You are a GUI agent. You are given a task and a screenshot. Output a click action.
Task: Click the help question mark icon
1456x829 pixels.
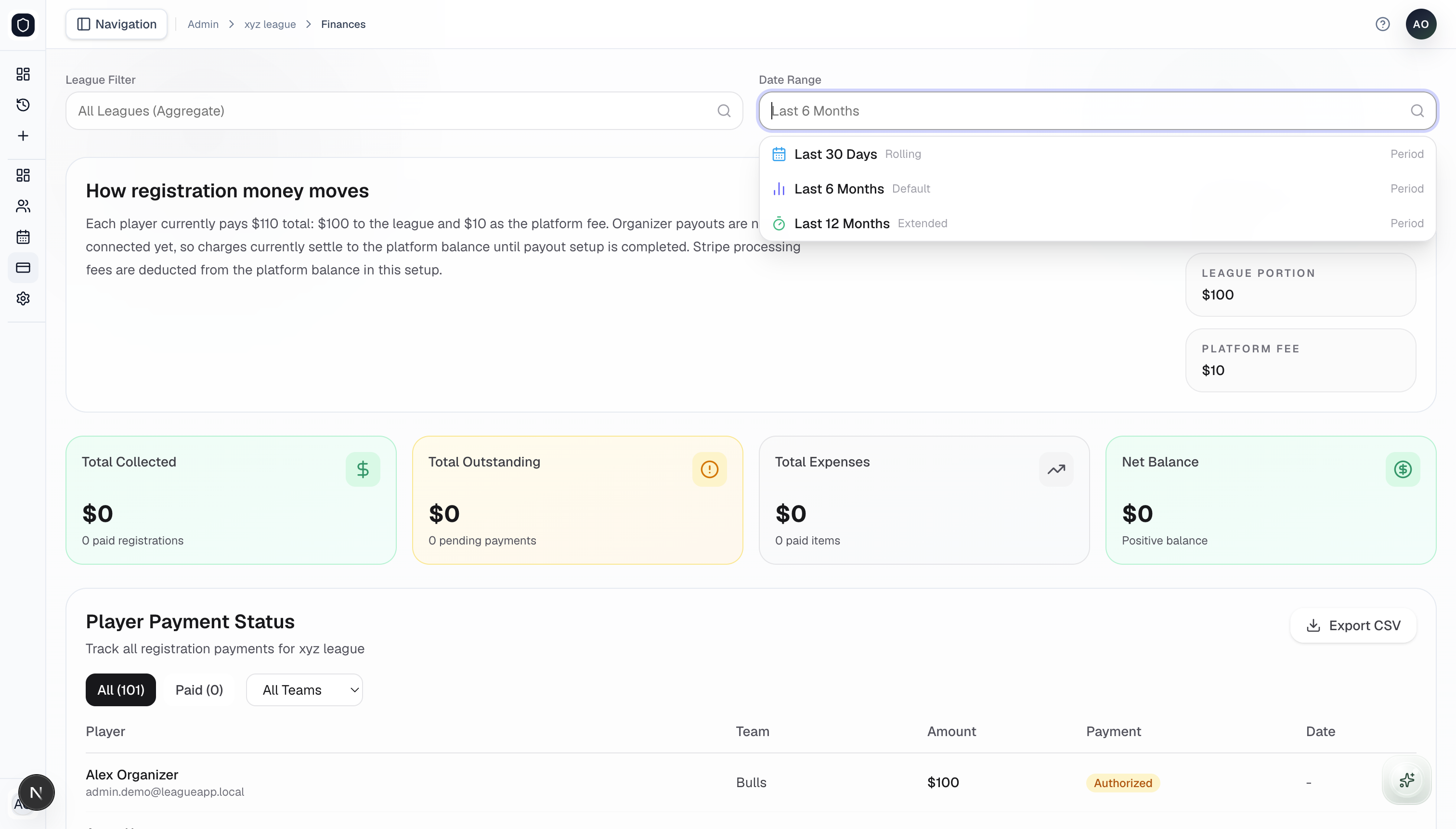point(1382,24)
